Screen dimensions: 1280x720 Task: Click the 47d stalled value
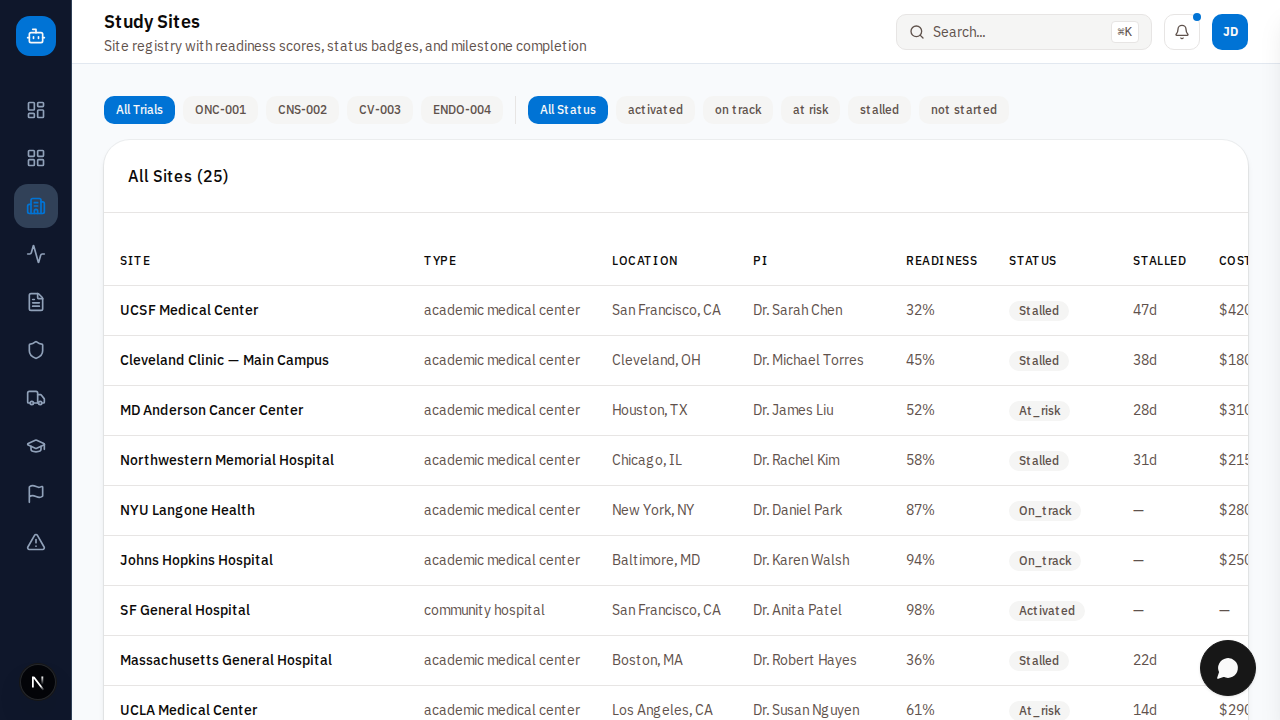click(1145, 310)
